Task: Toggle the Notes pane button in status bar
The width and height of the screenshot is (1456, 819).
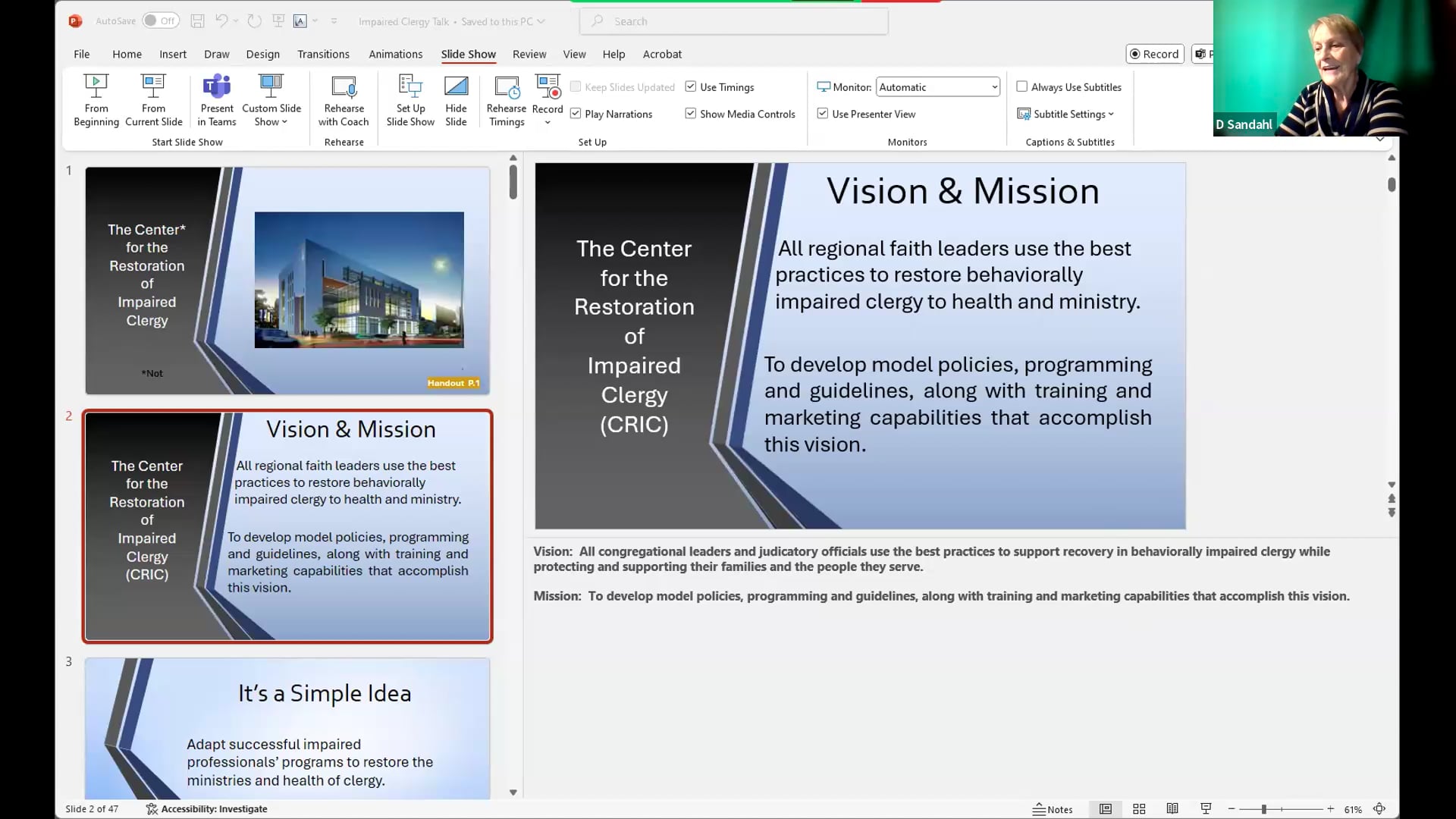Action: (1053, 809)
